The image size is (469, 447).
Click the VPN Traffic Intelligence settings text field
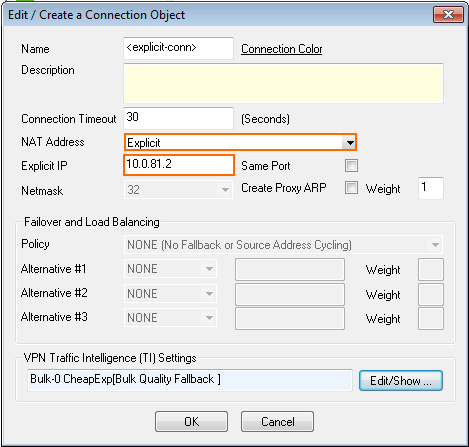(x=190, y=380)
